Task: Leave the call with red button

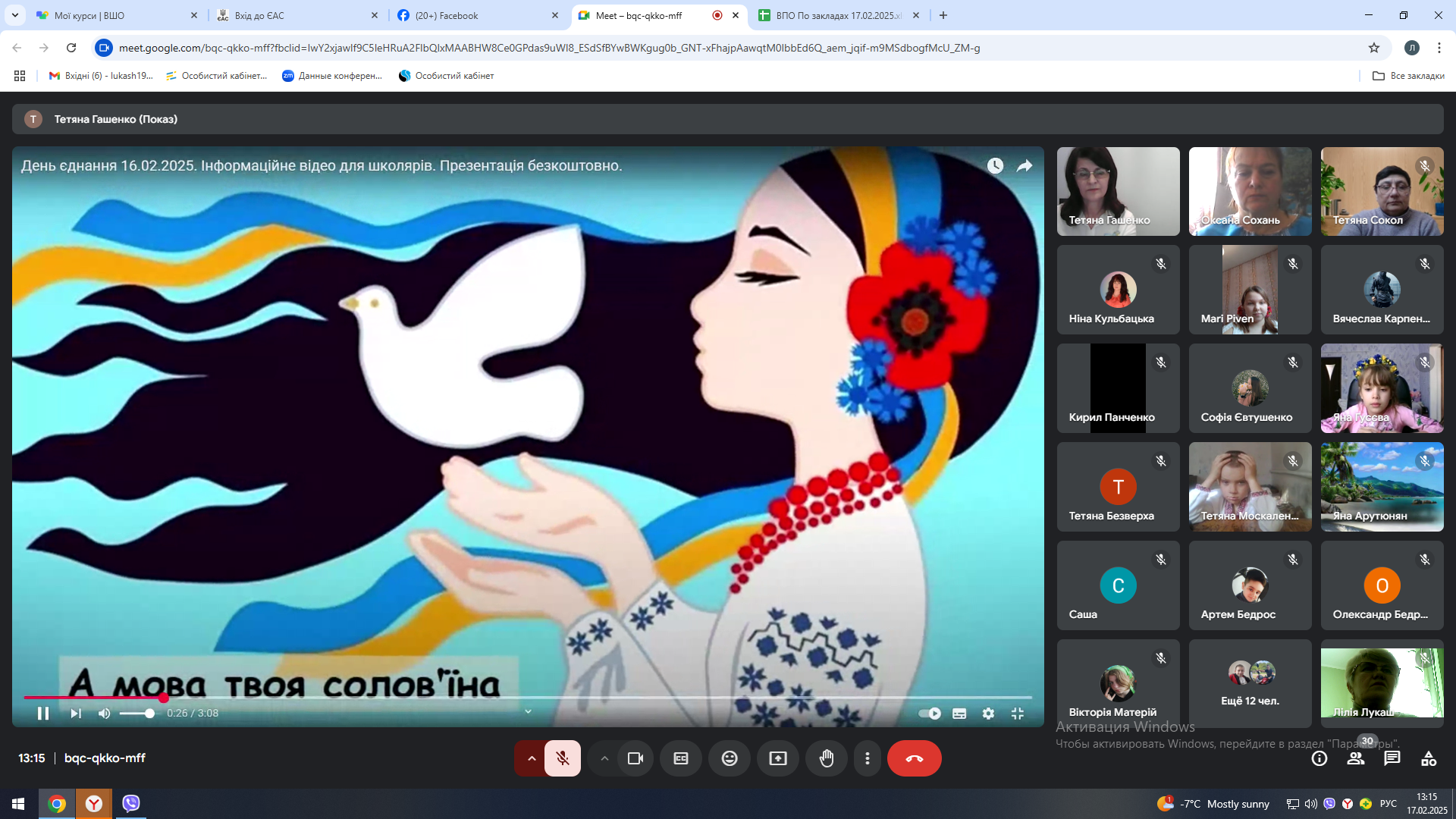Action: [x=915, y=758]
